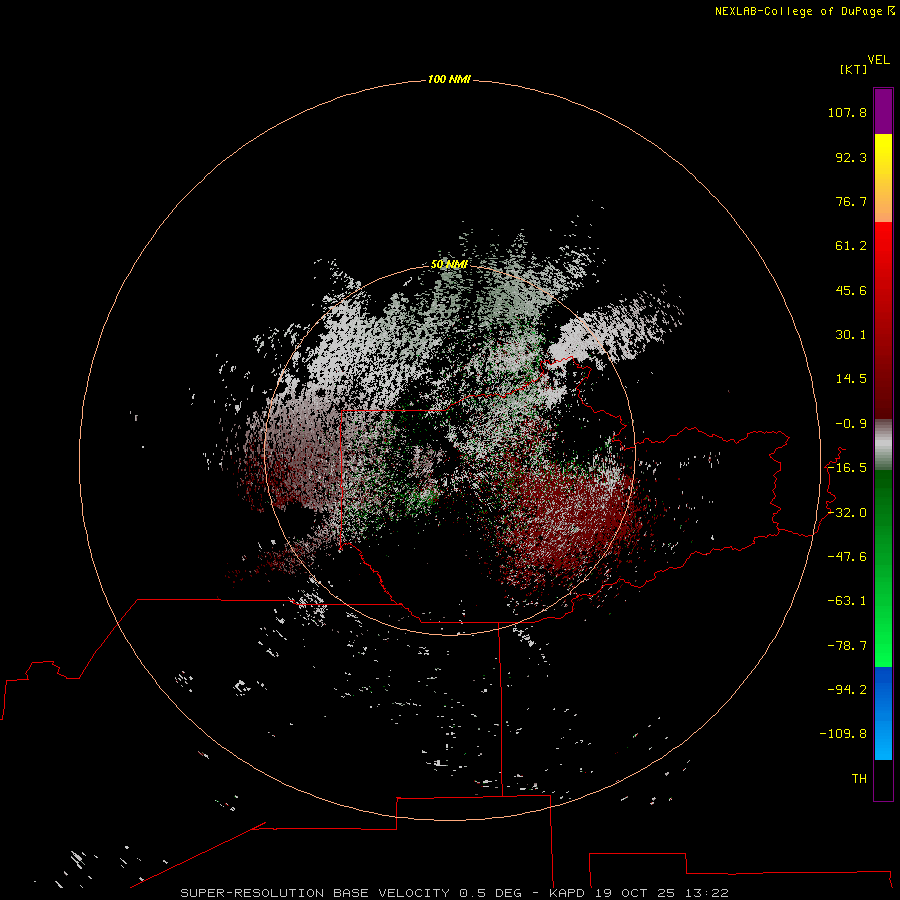The width and height of the screenshot is (900, 900).
Task: Click the -94.2 velocity scale value
Action: coord(847,690)
